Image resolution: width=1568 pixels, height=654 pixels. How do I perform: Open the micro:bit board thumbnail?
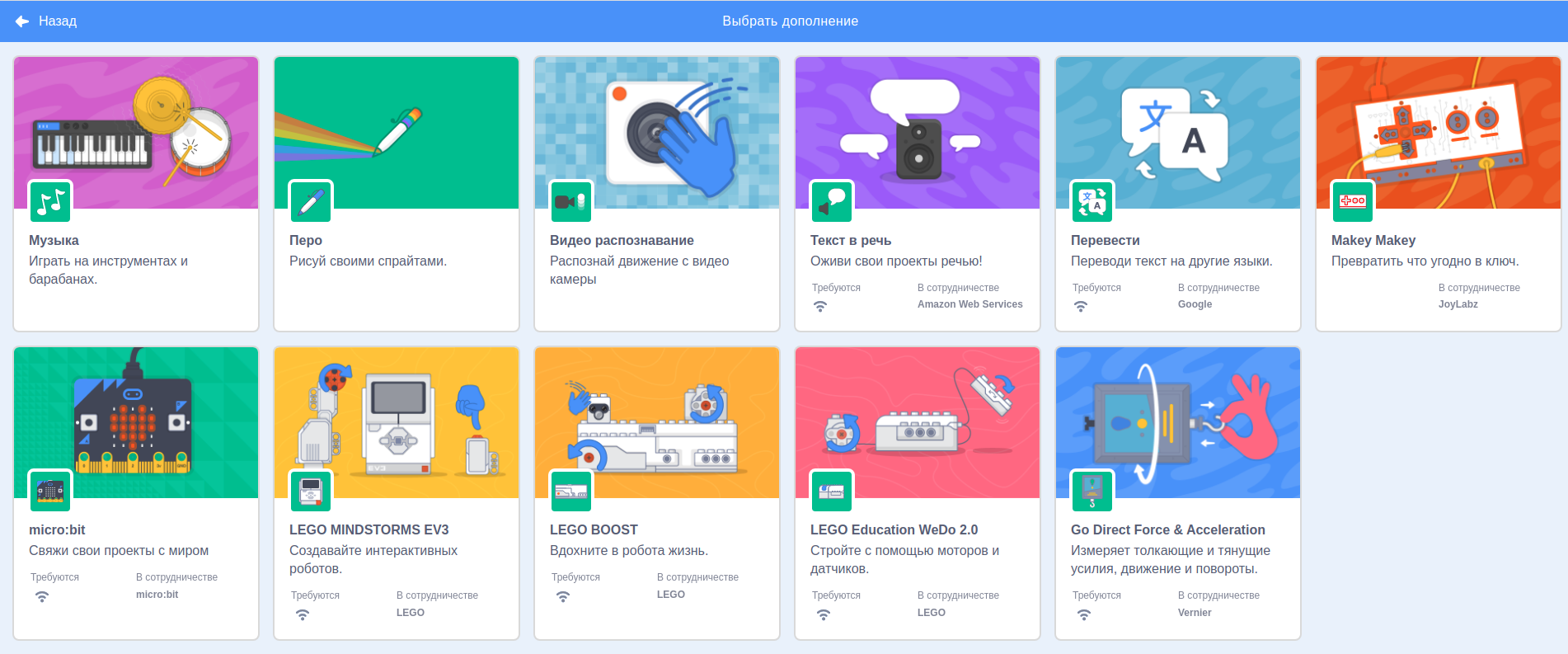(136, 422)
